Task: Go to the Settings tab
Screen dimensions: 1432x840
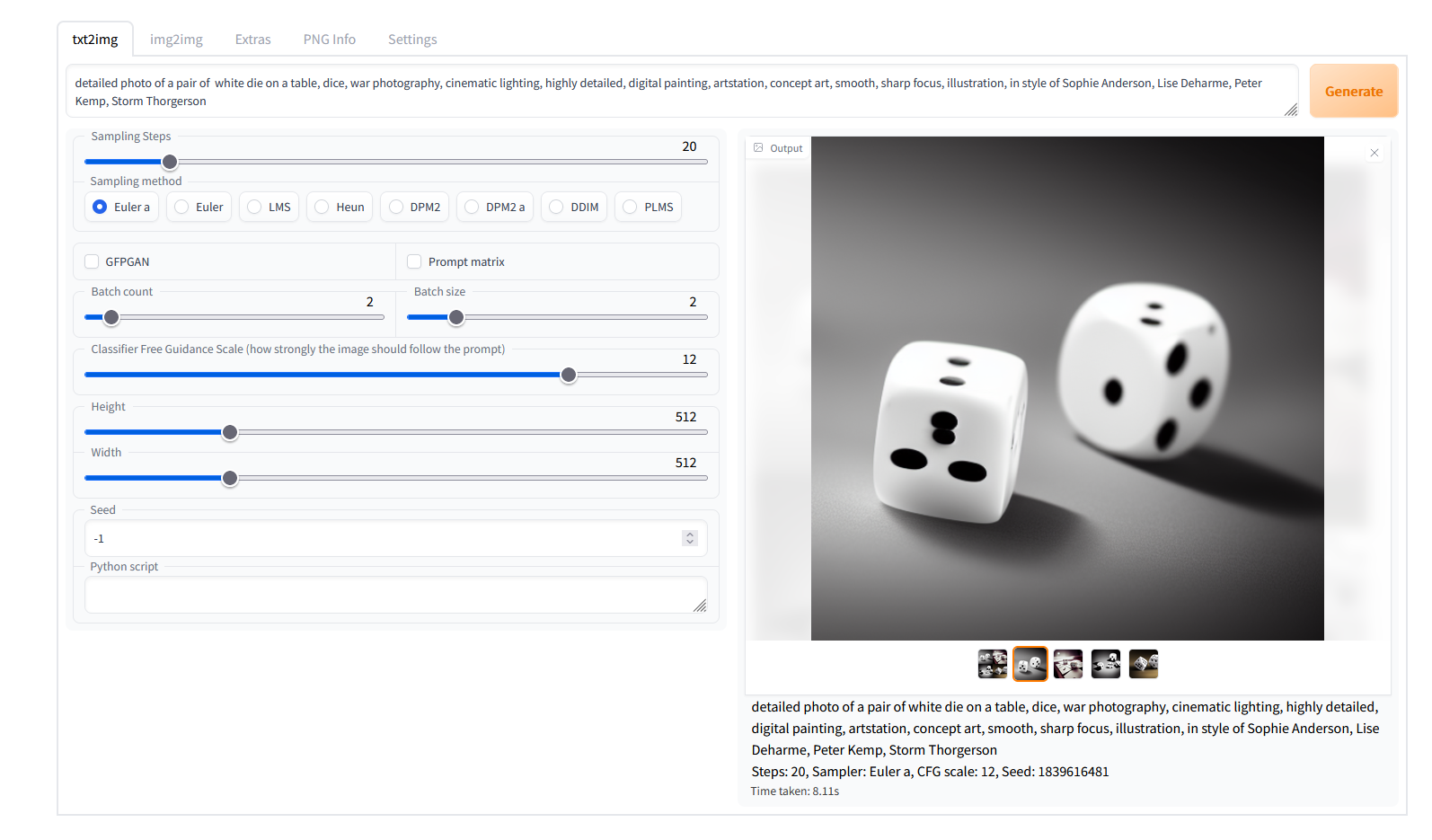Action: pos(412,40)
